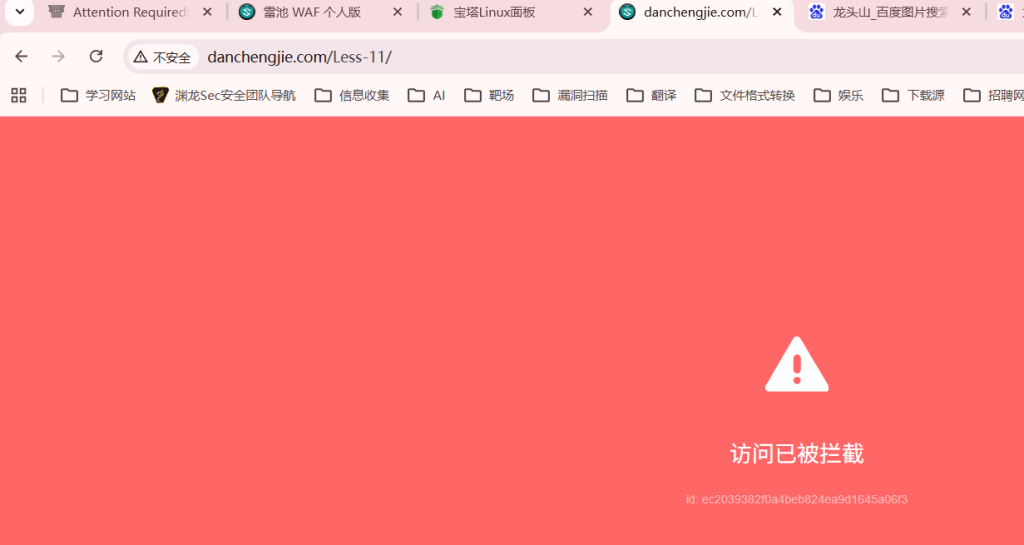Image resolution: width=1024 pixels, height=545 pixels.
Task: Open the apps grid icon in bookmarks bar
Action: [x=18, y=95]
